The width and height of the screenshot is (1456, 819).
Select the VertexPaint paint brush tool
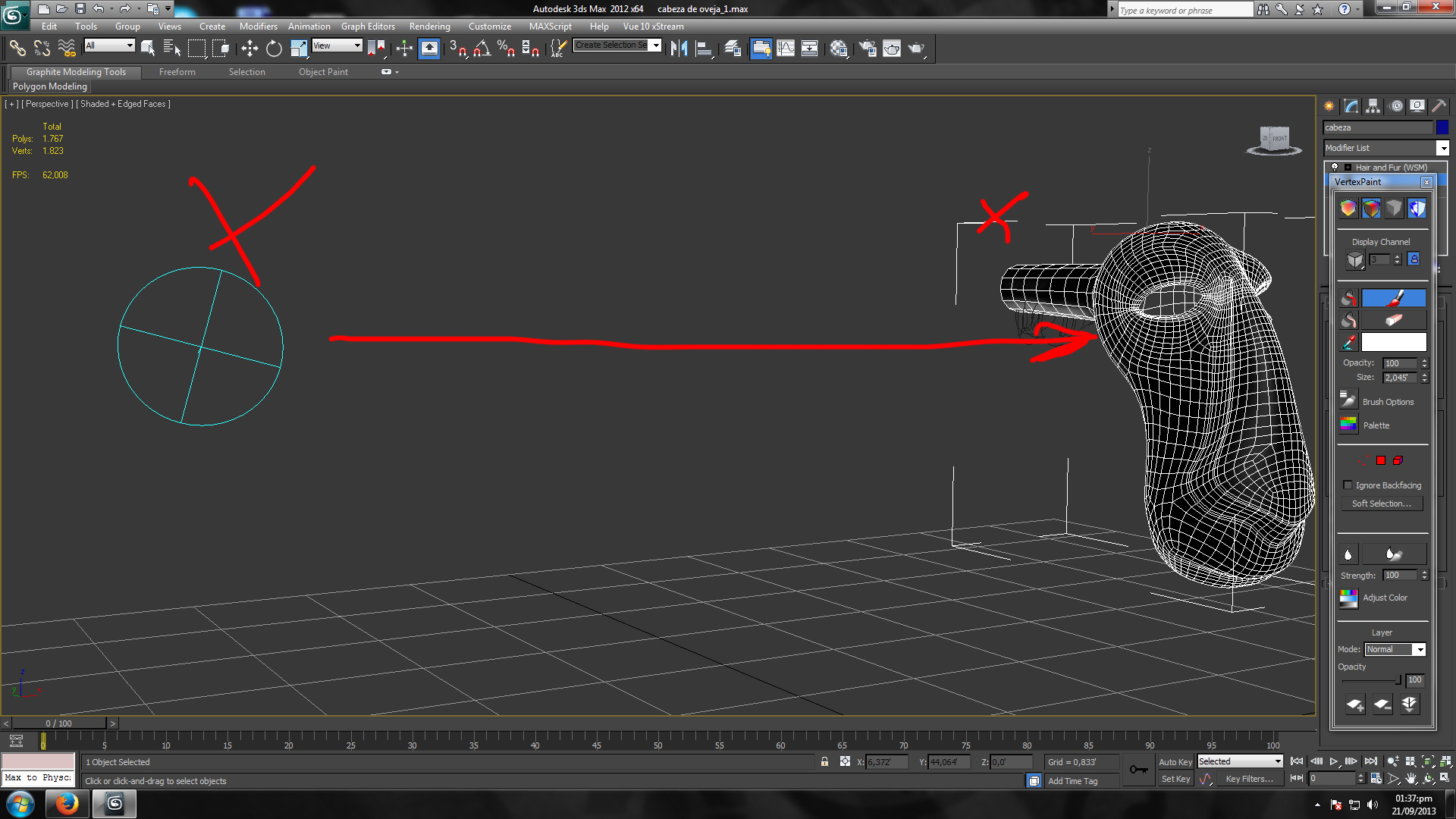1393,298
